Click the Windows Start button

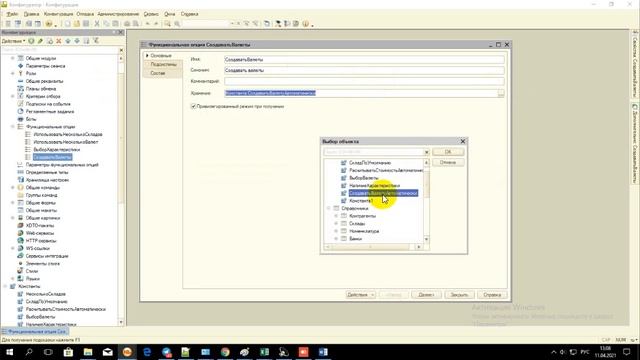pos(9,352)
